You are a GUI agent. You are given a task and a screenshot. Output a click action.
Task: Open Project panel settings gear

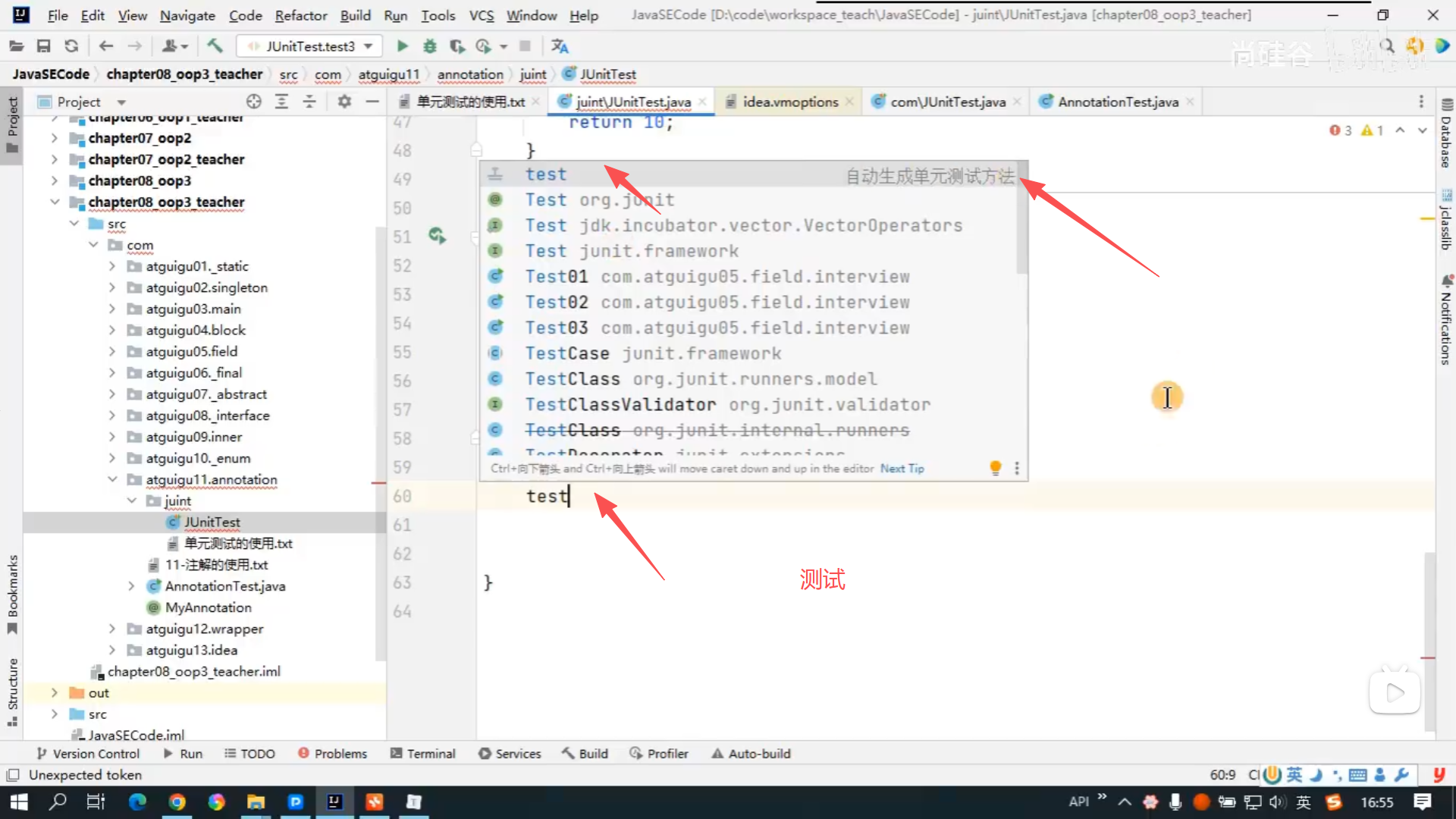coord(344,102)
